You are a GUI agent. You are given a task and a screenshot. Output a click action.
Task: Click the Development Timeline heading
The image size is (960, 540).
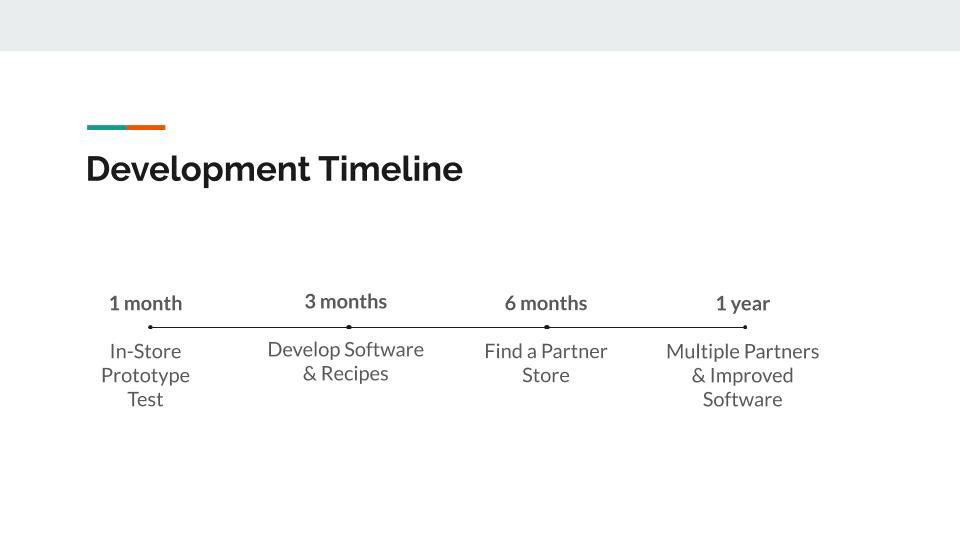point(274,170)
